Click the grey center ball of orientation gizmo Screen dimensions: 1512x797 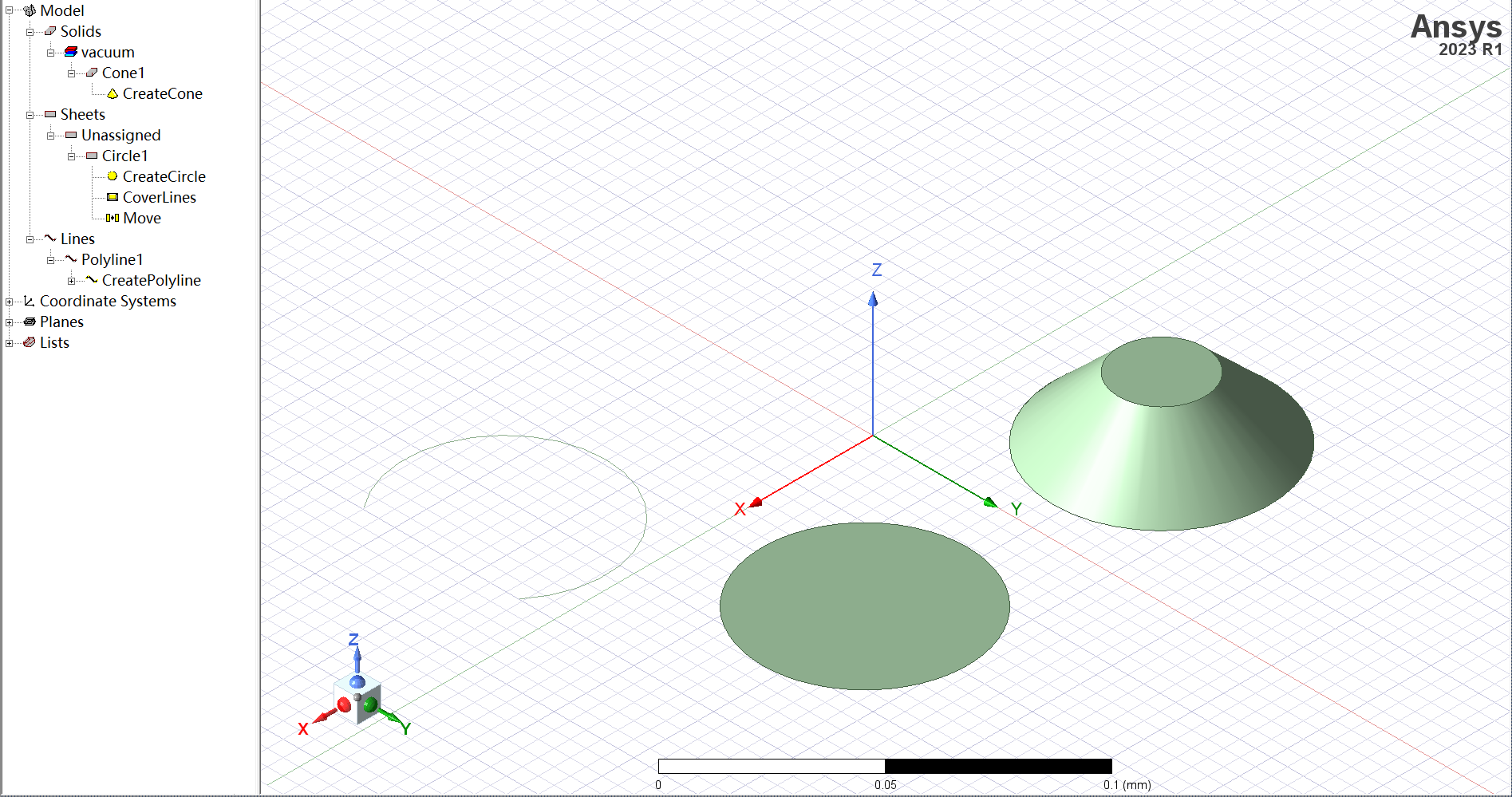(357, 697)
